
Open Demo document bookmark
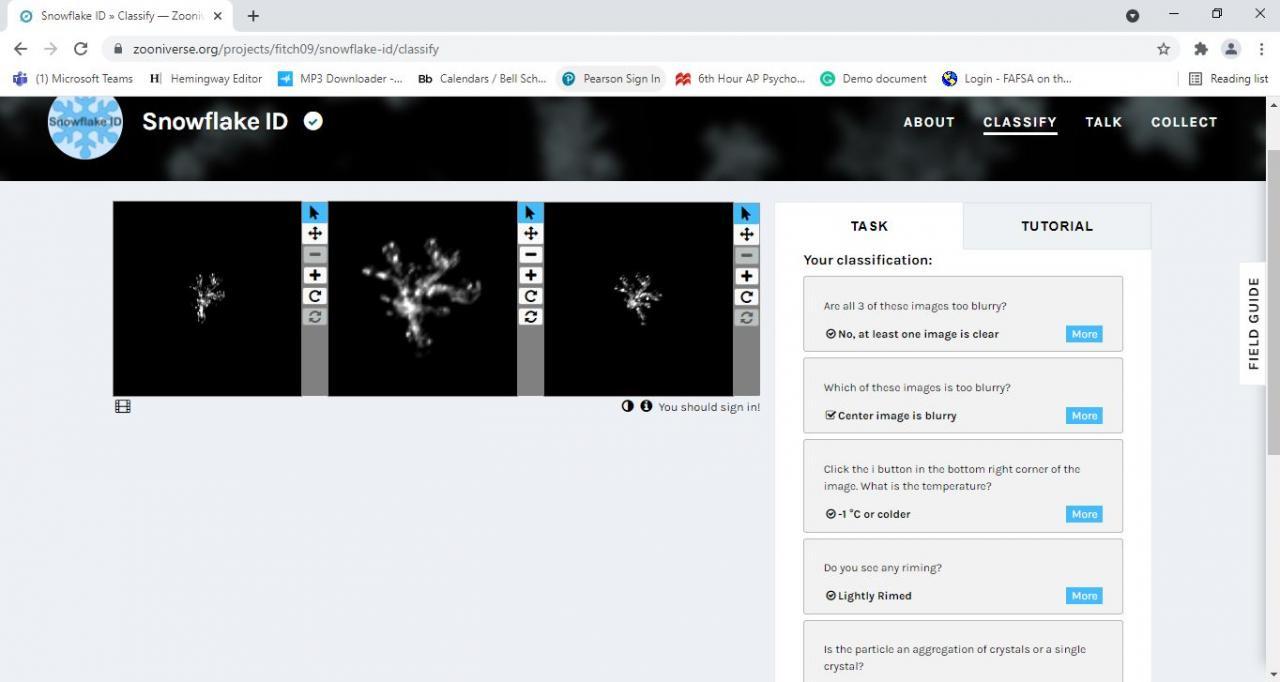pyautogui.click(x=873, y=78)
